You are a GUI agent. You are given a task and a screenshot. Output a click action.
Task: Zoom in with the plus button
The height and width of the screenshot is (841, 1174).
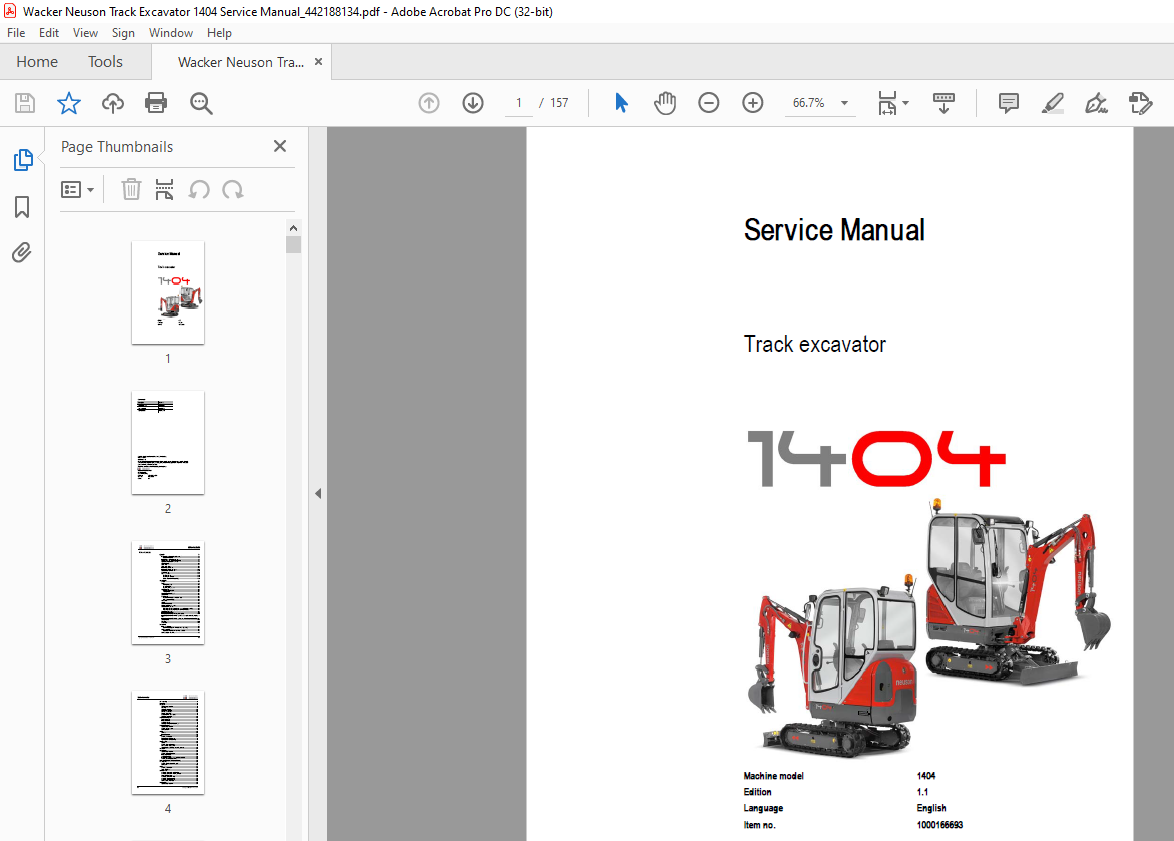(x=752, y=103)
